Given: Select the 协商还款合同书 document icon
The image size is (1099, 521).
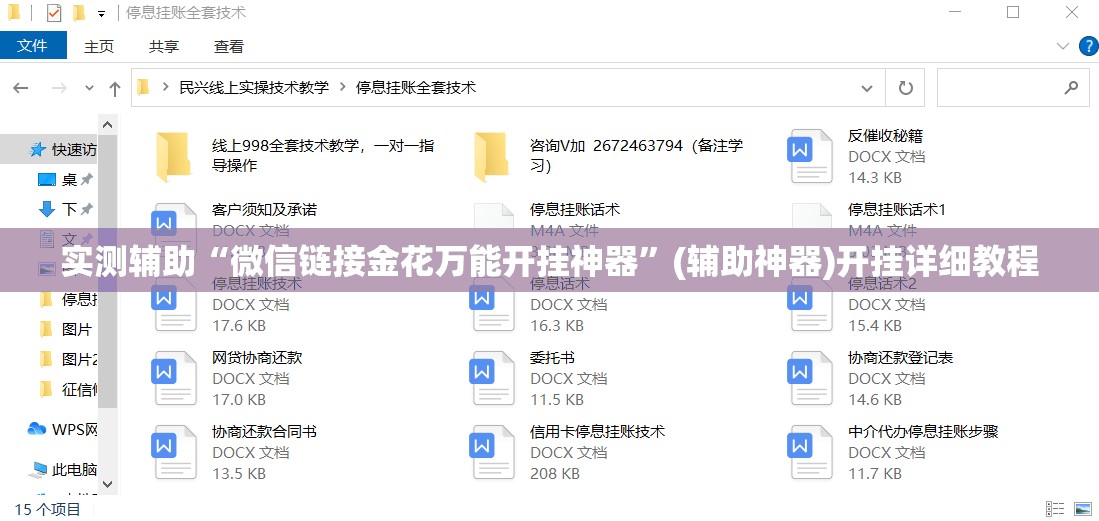Looking at the screenshot, I should coord(174,452).
